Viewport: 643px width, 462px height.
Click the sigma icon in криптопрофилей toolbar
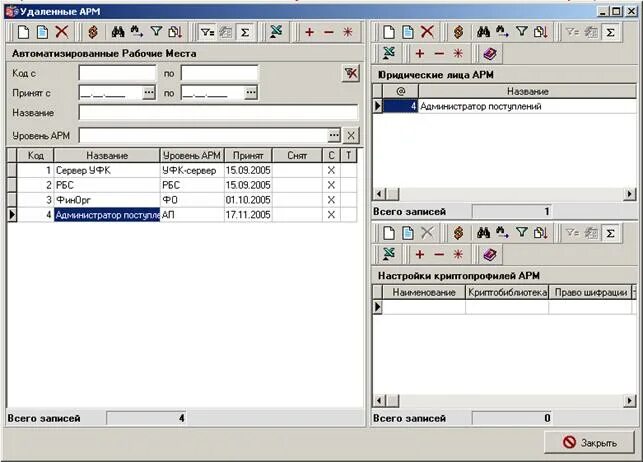coord(610,233)
